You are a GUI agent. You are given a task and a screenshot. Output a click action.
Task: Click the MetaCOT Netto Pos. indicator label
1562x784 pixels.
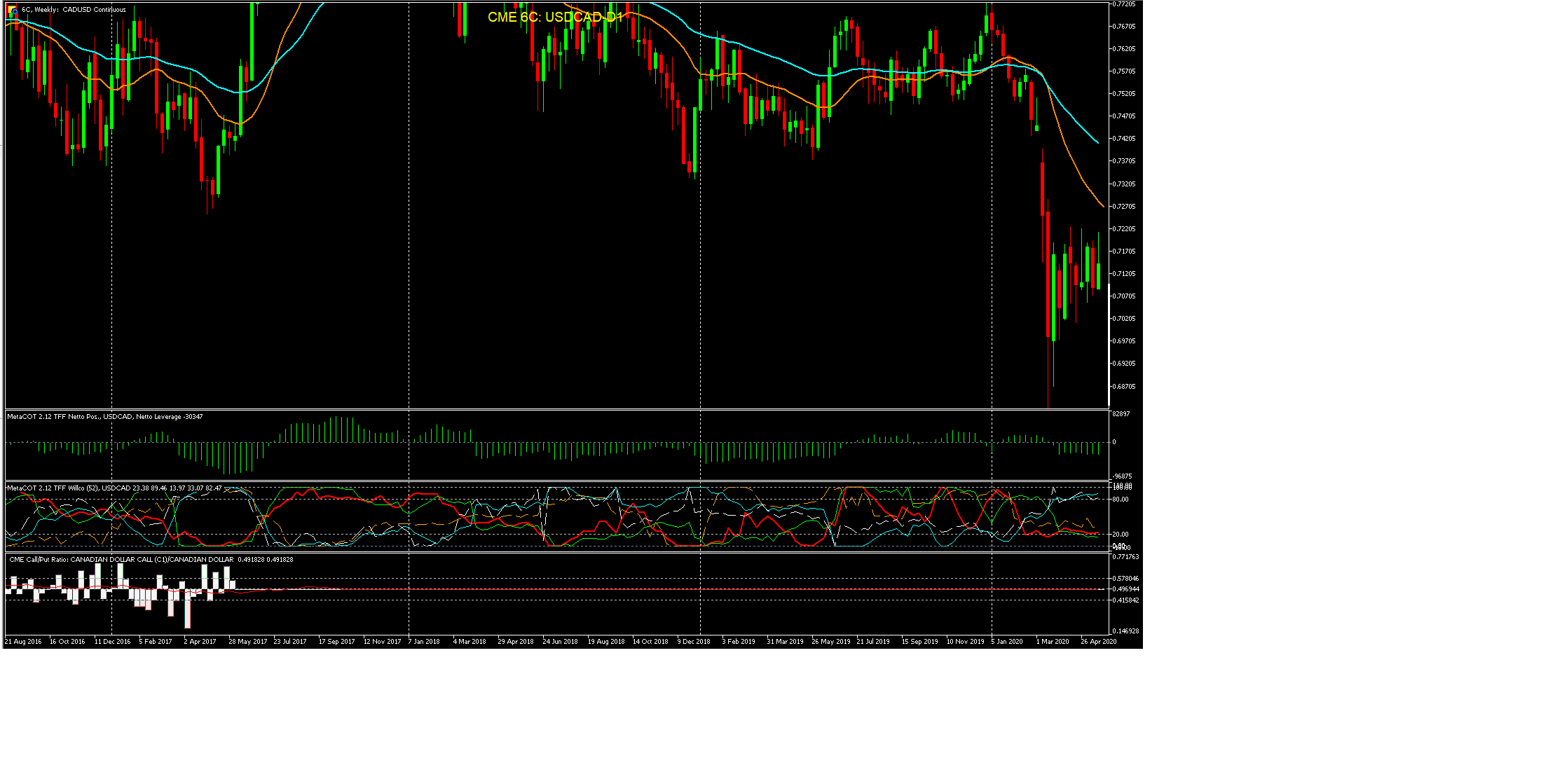(105, 417)
